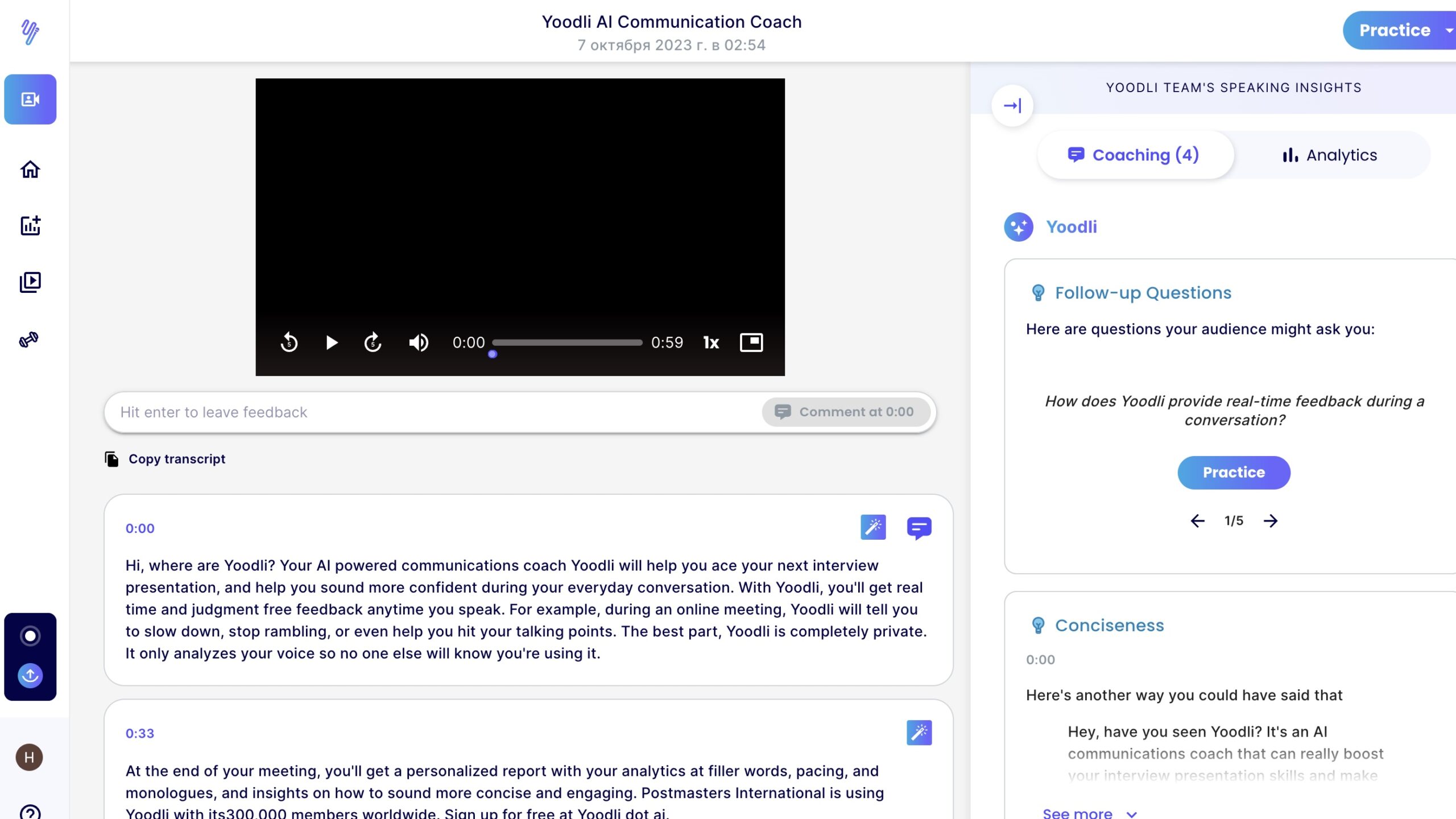Copy the transcript
This screenshot has width=1456, height=819.
[165, 459]
